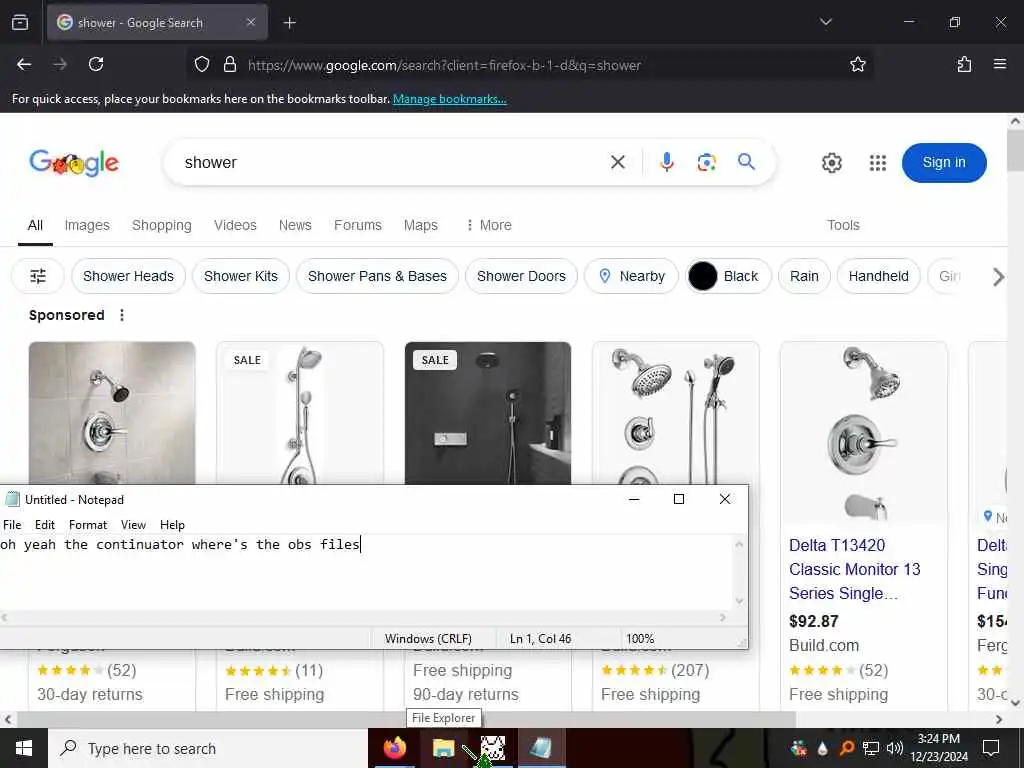Bookmark this page with the star icon
This screenshot has width=1024, height=768.
857,64
